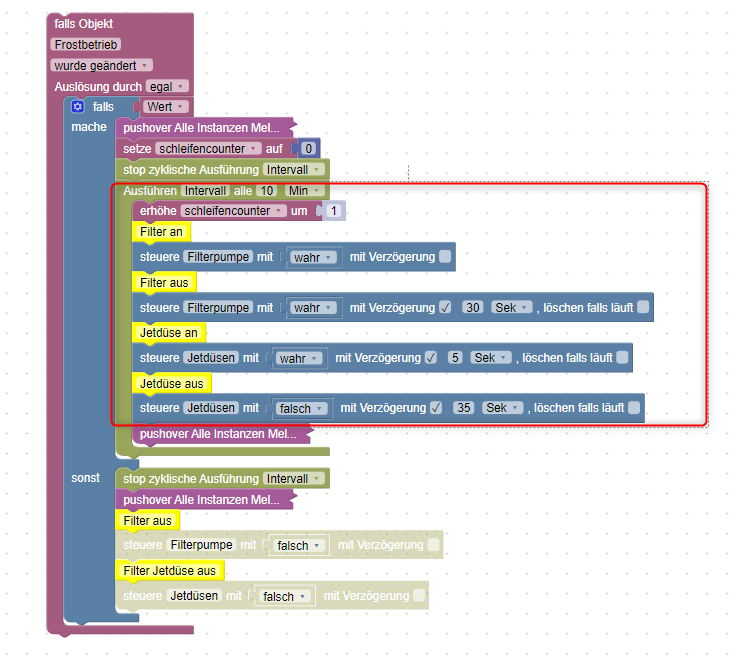Open Sek dropdown next to 30

point(512,308)
